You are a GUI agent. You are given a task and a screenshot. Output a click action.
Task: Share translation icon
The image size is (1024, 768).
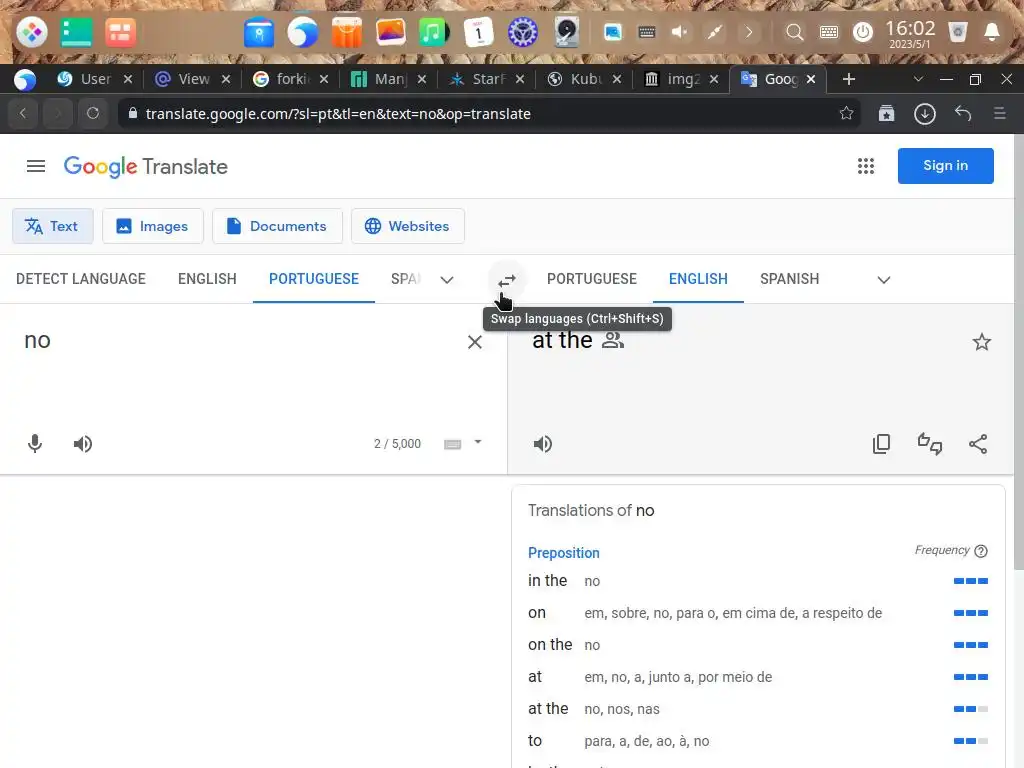pos(978,444)
